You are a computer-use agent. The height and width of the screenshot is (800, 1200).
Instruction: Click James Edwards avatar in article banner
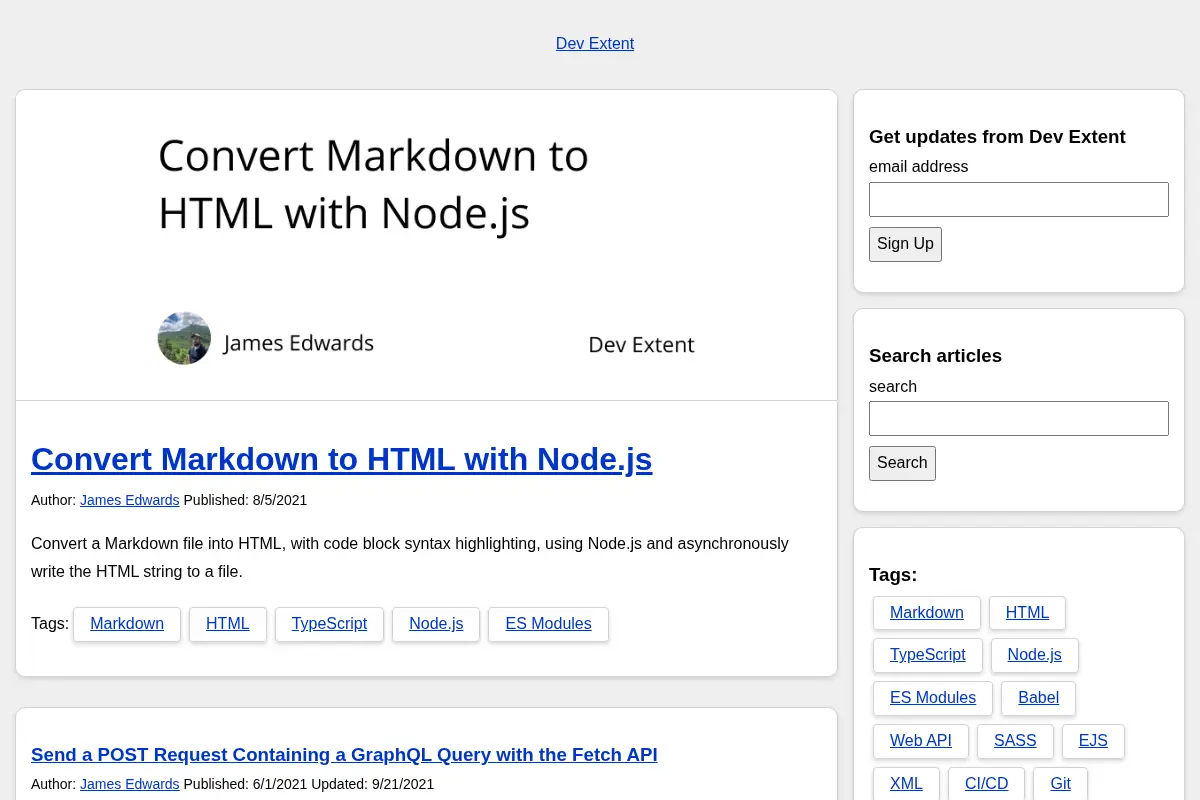[184, 339]
